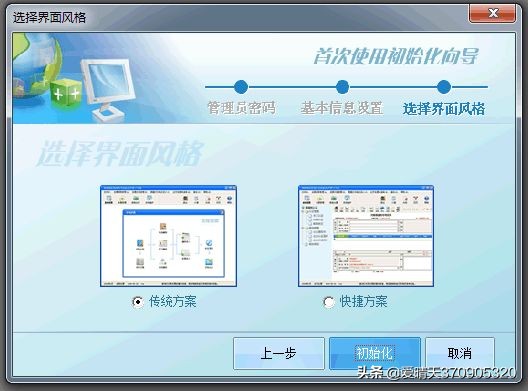Click the computer monitor banner icon
The image size is (528, 391).
pyautogui.click(x=108, y=90)
